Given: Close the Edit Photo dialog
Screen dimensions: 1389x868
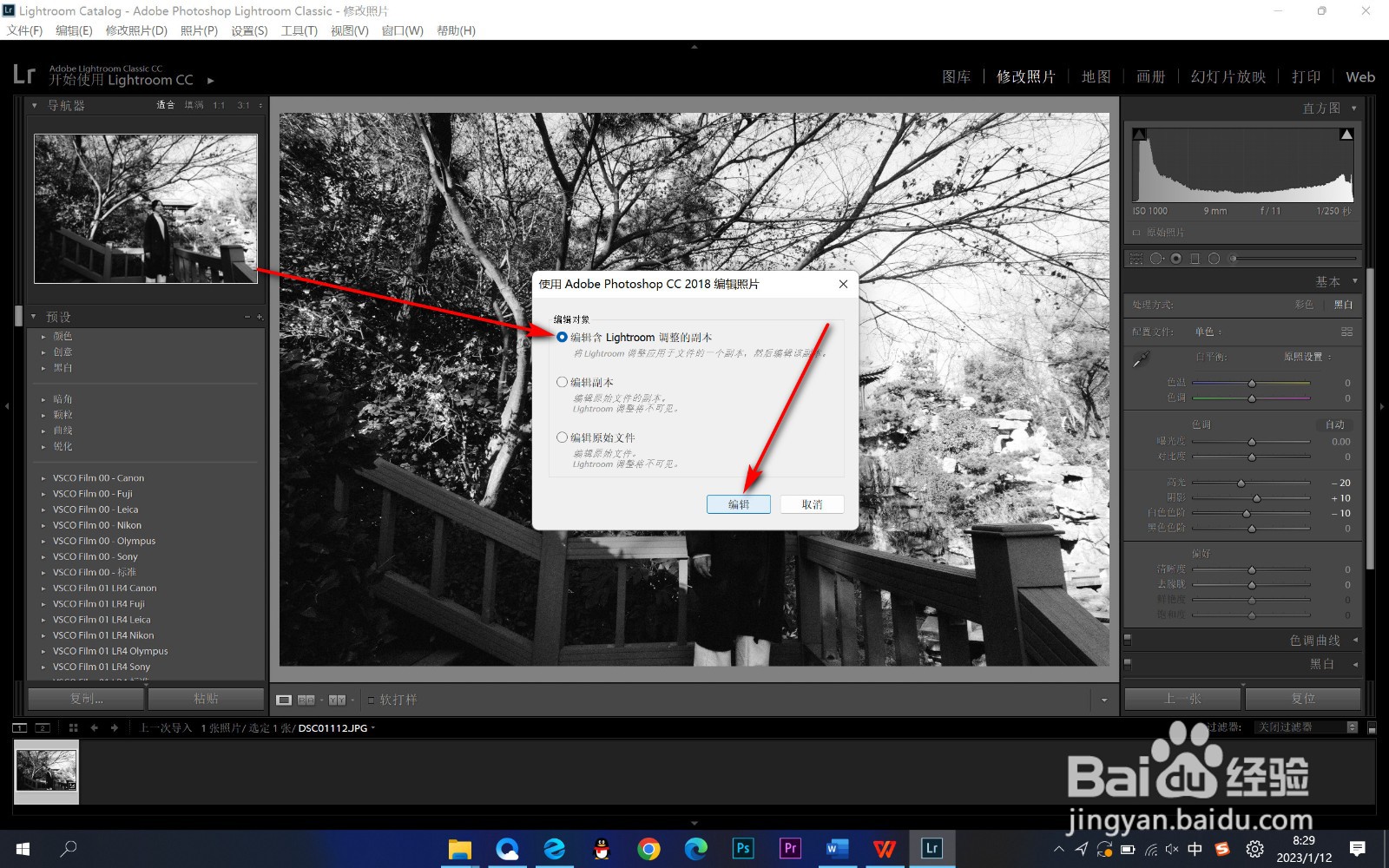Looking at the screenshot, I should click(843, 284).
